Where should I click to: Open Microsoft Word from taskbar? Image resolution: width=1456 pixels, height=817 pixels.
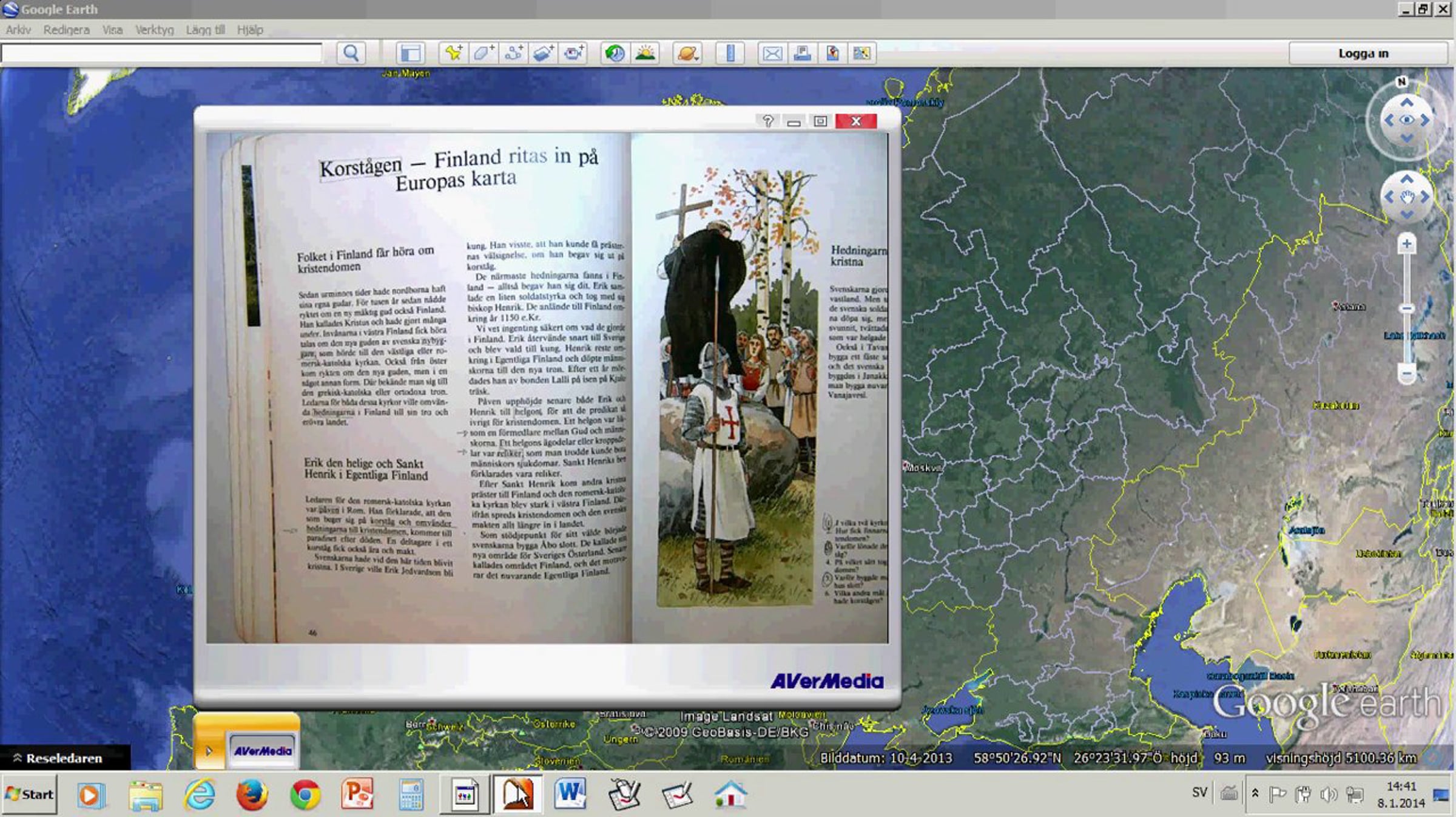(x=570, y=795)
